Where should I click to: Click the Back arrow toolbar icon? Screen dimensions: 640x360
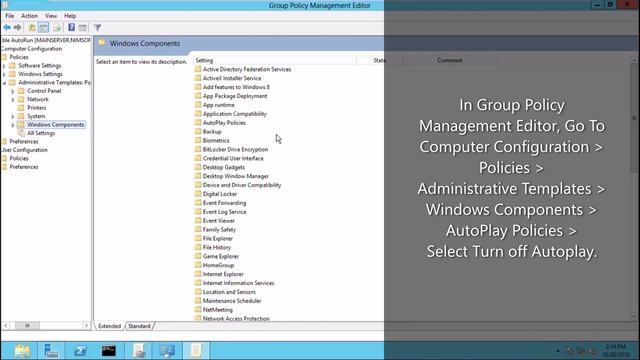coord(7,28)
